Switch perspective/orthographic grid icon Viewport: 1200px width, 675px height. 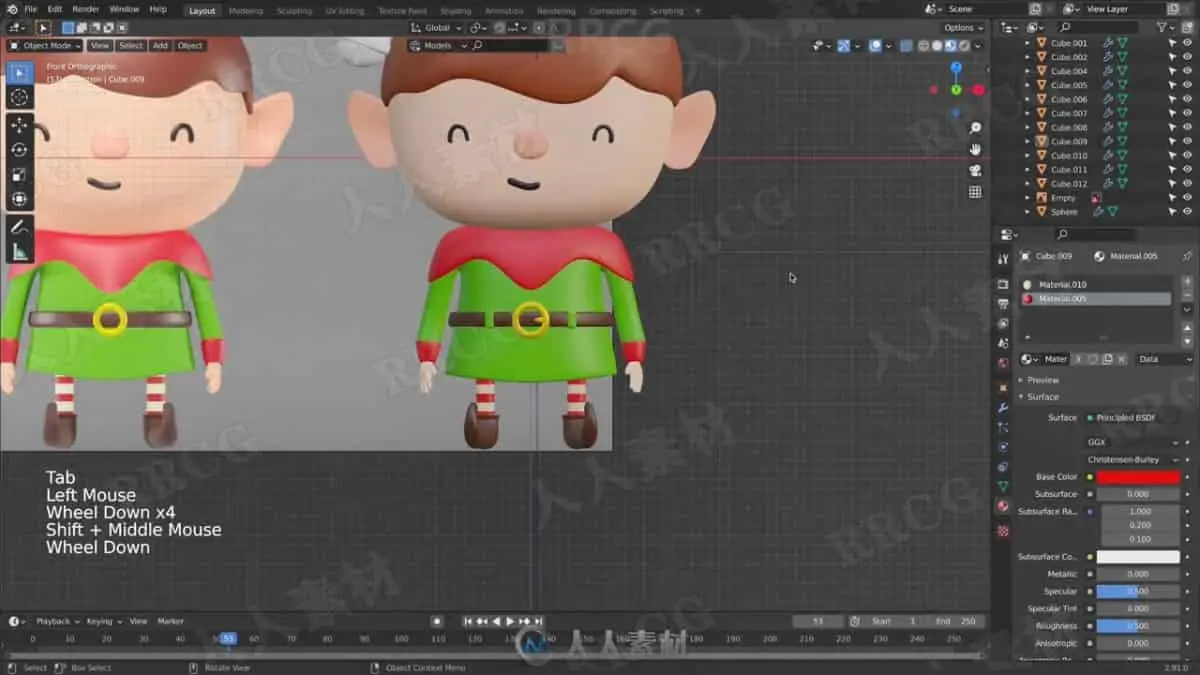[x=975, y=191]
